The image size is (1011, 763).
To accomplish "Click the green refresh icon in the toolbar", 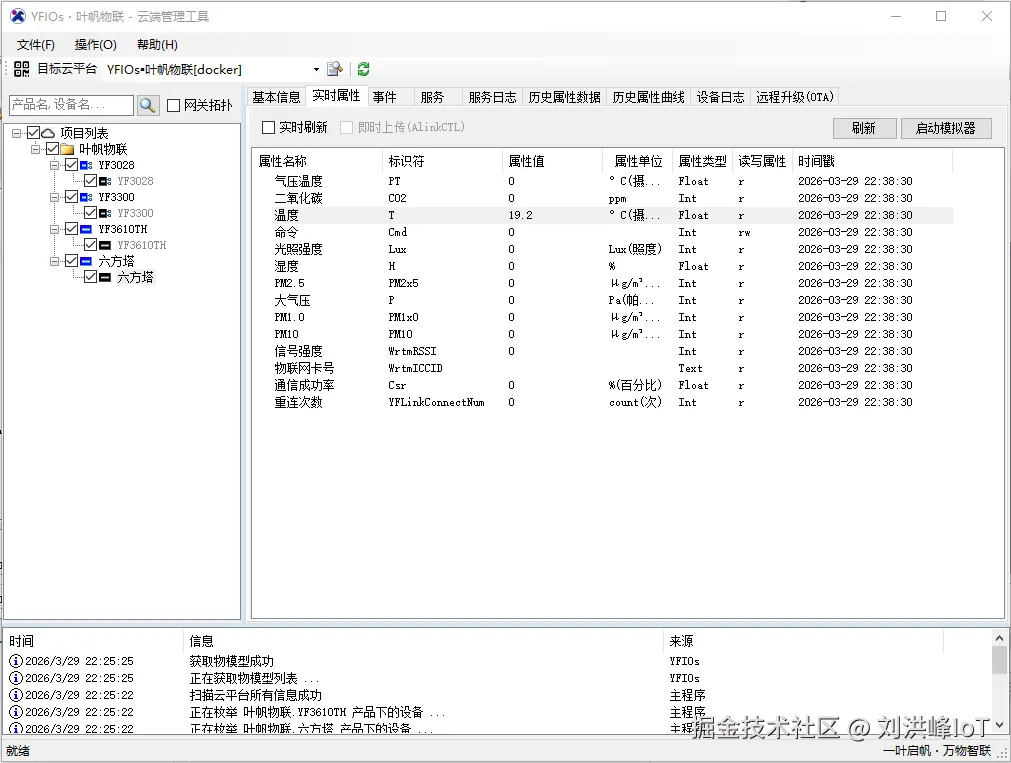I will 362,69.
